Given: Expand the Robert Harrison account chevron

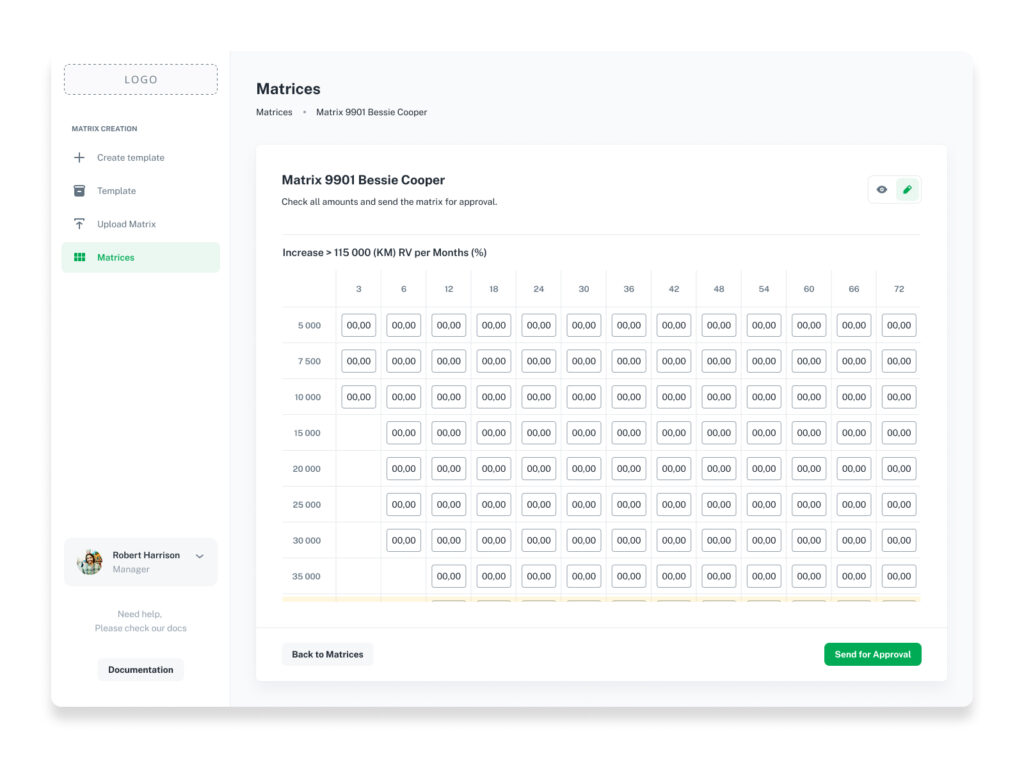Looking at the screenshot, I should (x=200, y=556).
